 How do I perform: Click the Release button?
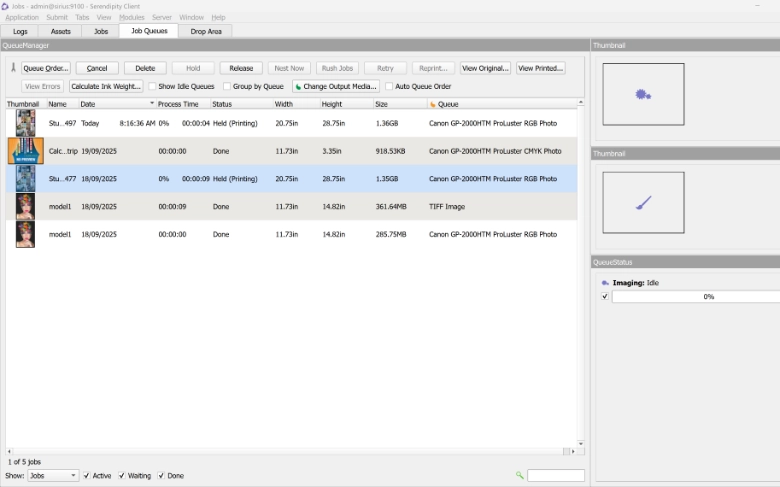click(x=241, y=68)
